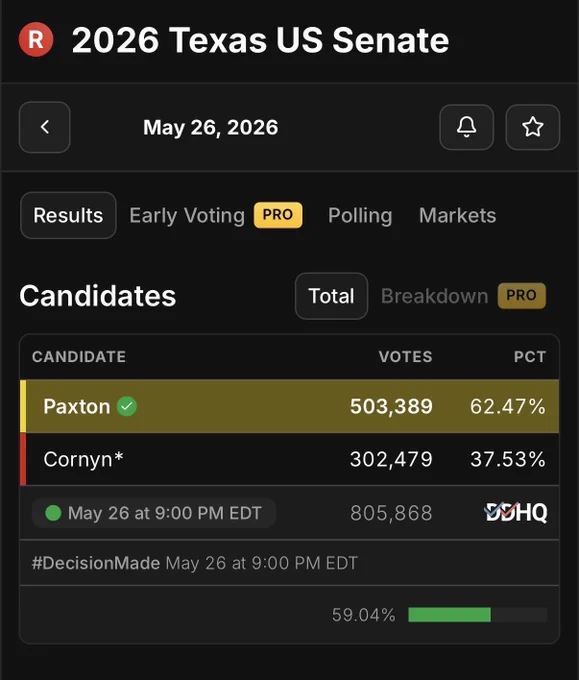
Task: Open the Results tab
Action: (x=68, y=215)
